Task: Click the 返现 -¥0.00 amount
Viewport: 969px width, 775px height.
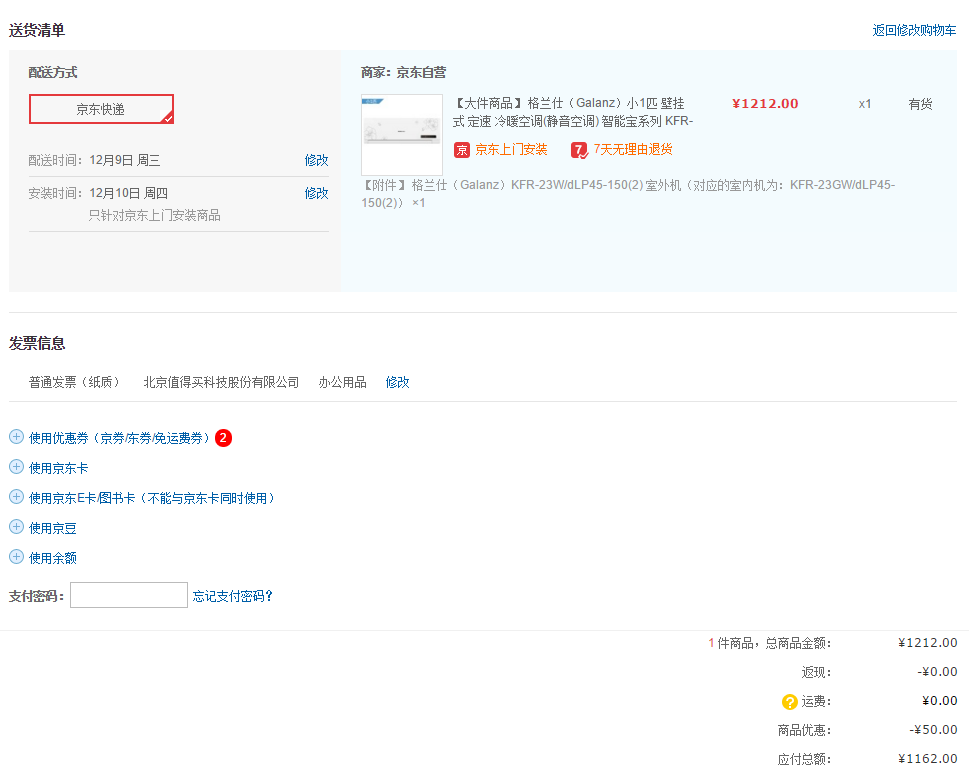Action: click(x=937, y=672)
